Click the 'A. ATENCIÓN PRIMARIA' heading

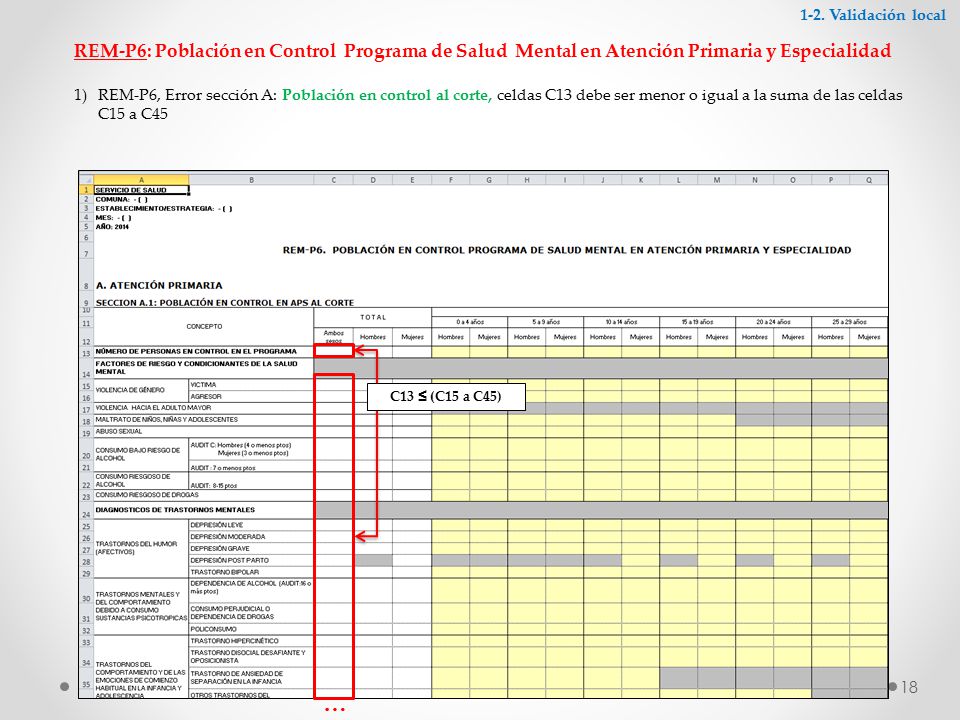point(159,285)
